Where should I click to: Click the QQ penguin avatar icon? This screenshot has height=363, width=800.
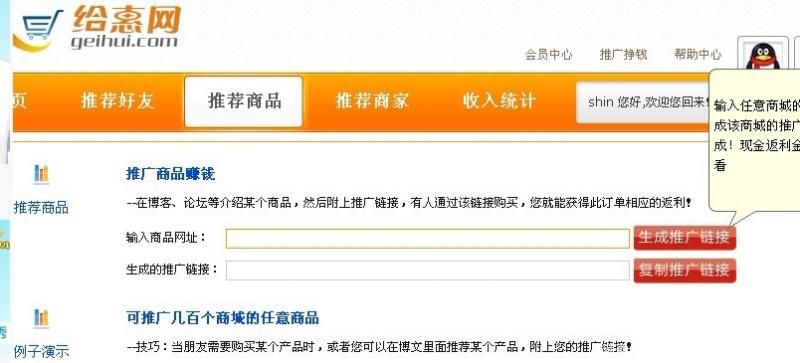coord(763,55)
